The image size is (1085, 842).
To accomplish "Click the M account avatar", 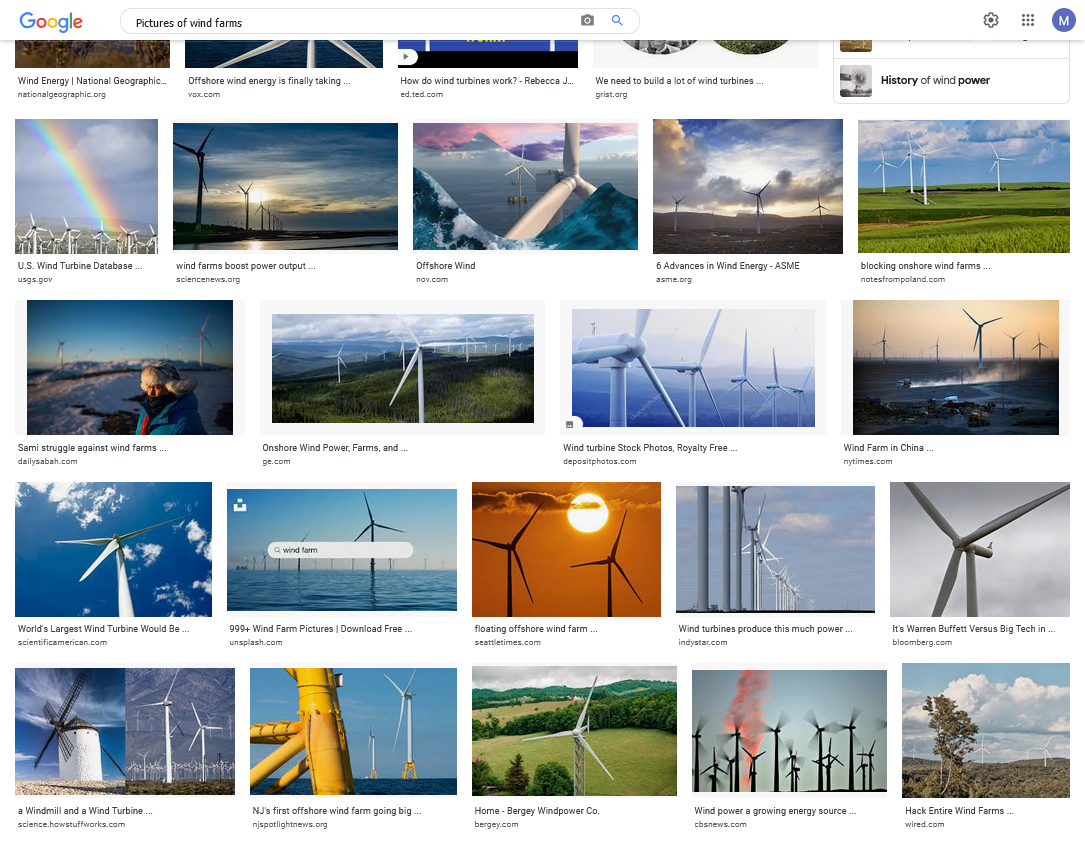I will tap(1063, 20).
